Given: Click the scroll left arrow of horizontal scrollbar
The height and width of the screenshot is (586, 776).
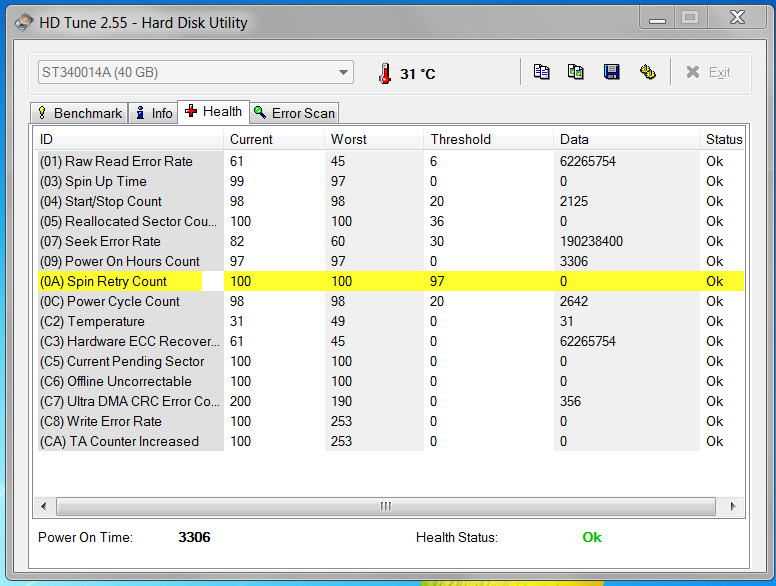Looking at the screenshot, I should click(x=44, y=506).
